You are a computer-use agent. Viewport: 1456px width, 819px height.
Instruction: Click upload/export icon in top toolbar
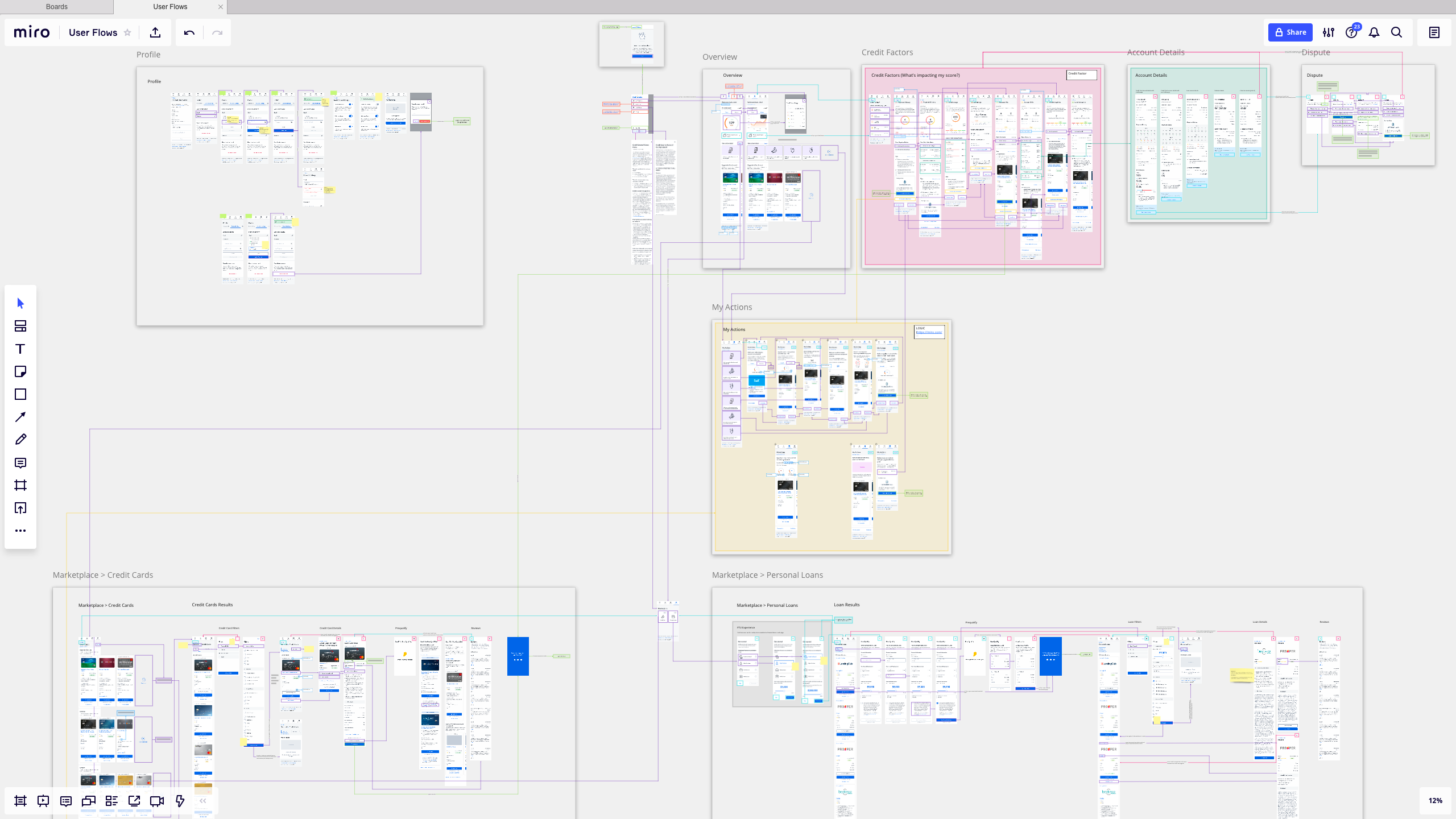155,32
